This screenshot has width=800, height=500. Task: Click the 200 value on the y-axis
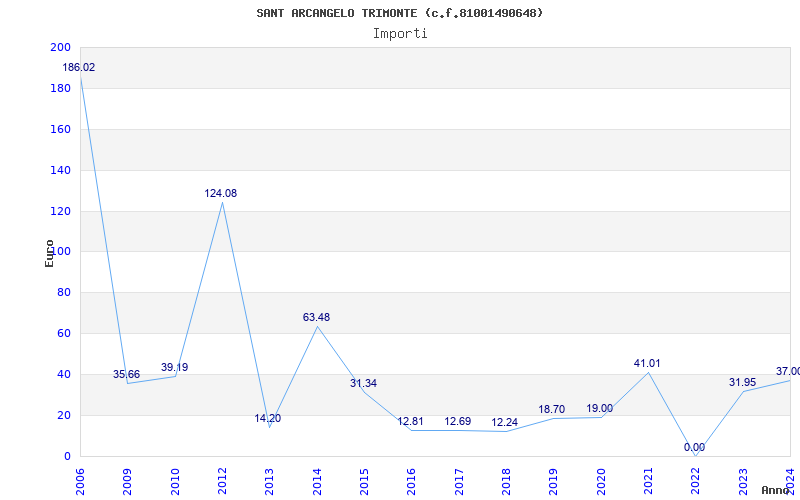[x=60, y=48]
